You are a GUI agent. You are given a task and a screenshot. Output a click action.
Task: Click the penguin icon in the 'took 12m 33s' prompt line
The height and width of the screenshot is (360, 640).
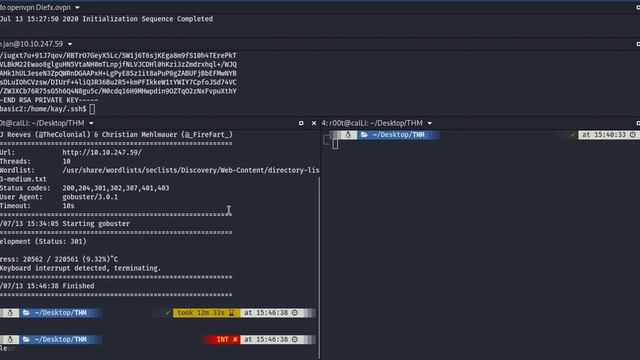10,313
